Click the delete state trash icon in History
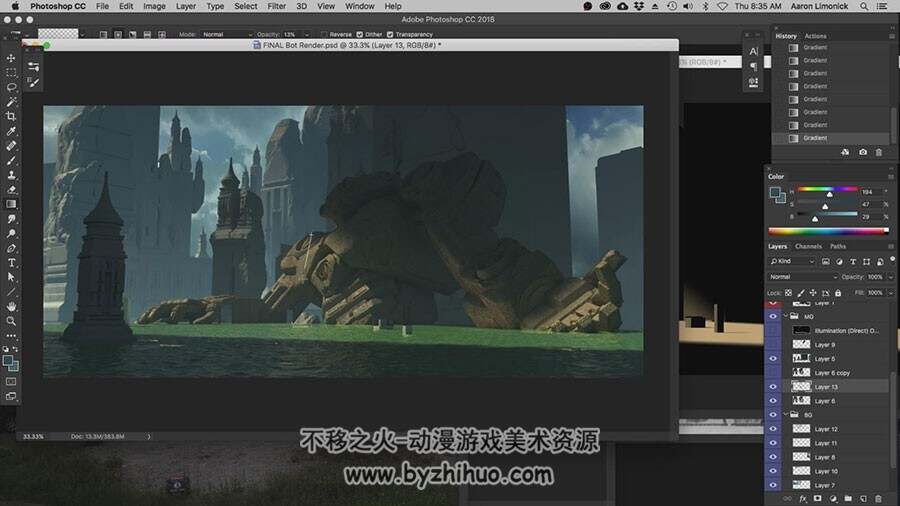Viewport: 900px width, 506px height. [879, 153]
